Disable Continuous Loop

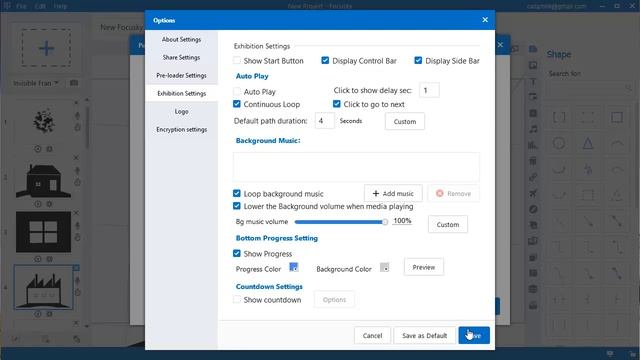[237, 104]
